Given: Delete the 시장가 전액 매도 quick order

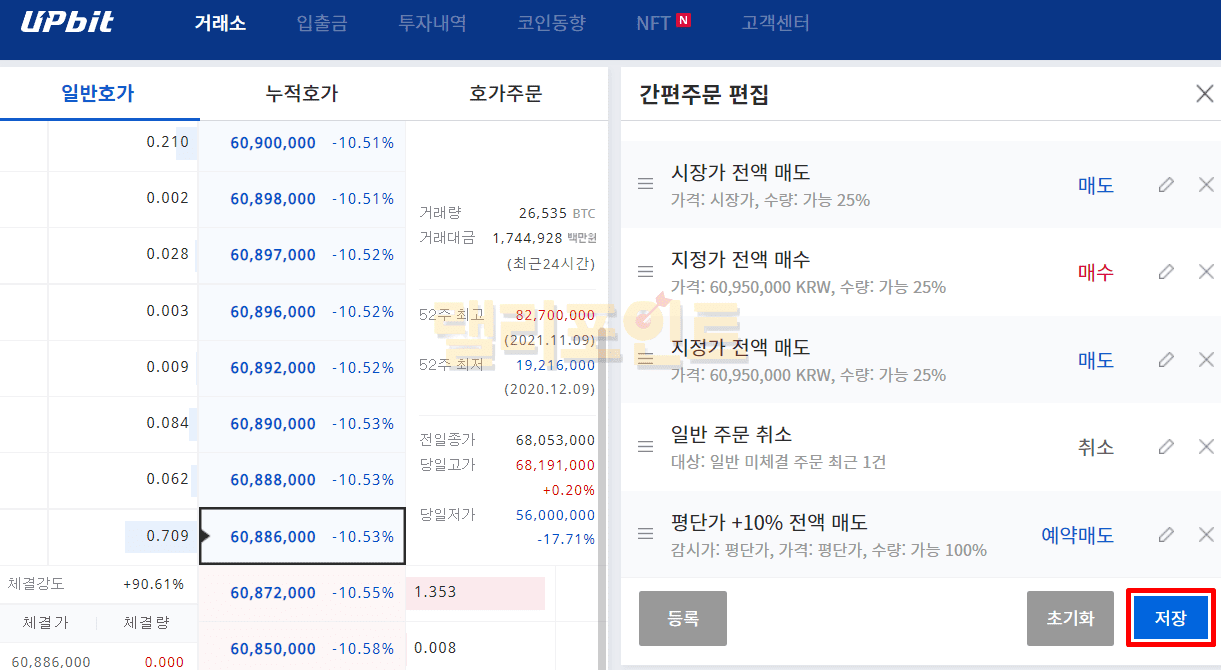Looking at the screenshot, I should (1206, 185).
